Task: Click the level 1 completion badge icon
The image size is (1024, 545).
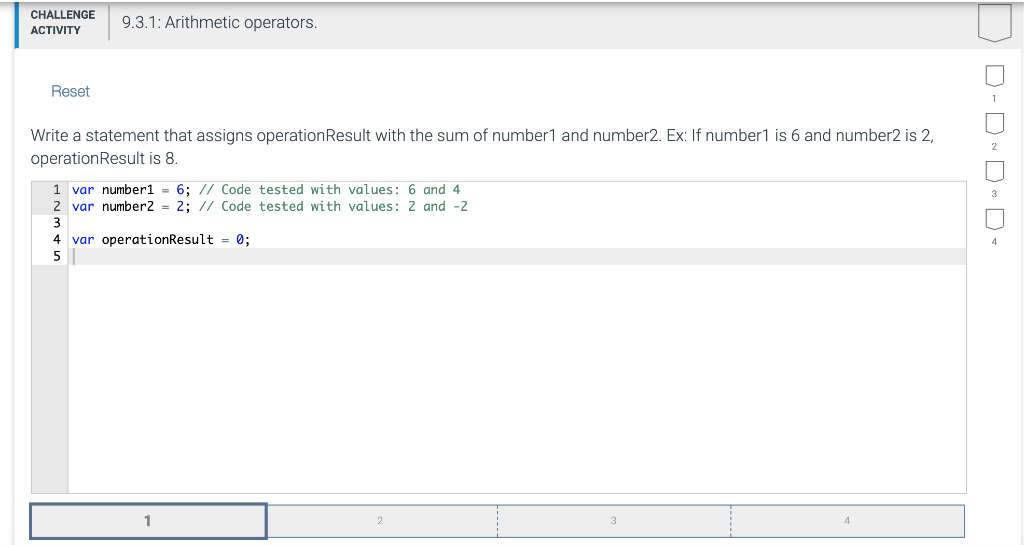Action: 995,76
